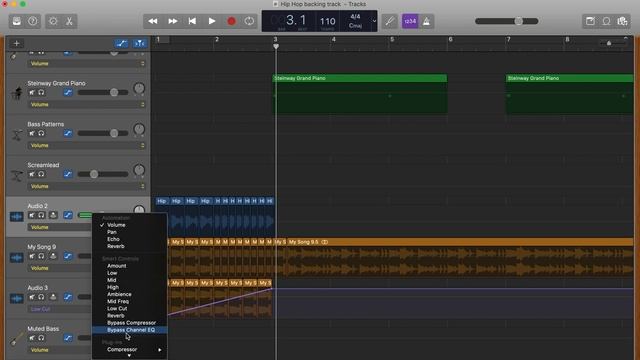
Task: Choose Bypass Compressor in the menu
Action: (x=130, y=322)
